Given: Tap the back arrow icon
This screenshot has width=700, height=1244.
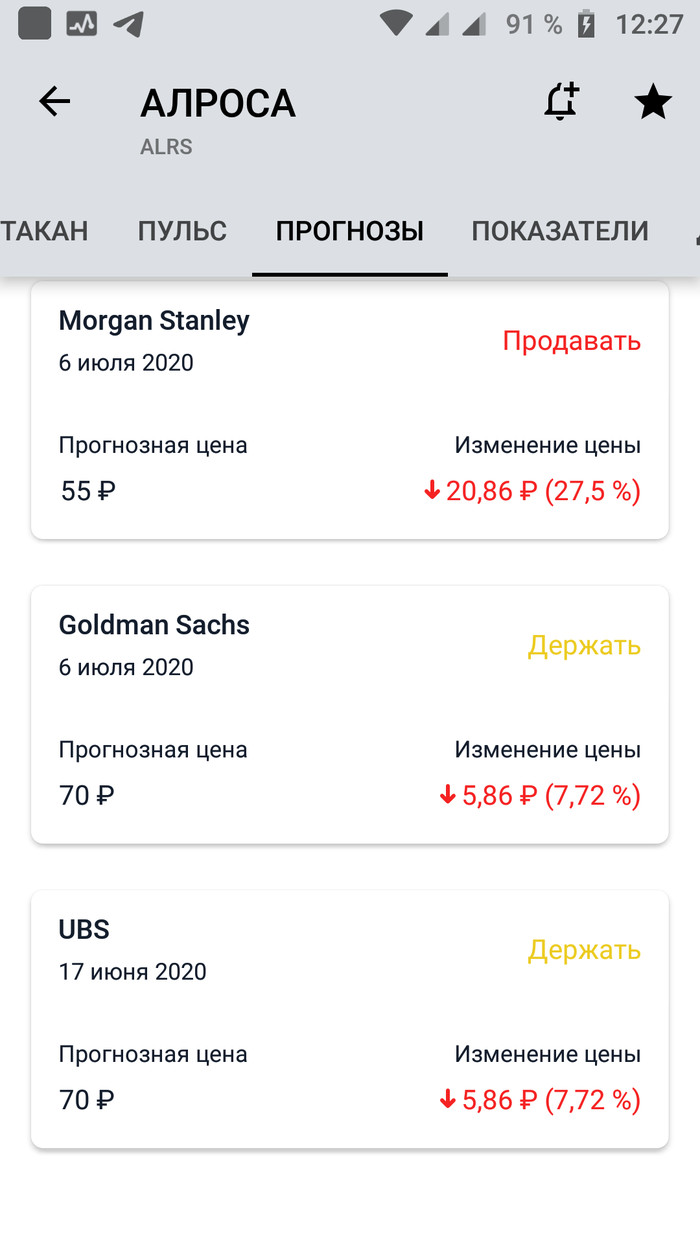Looking at the screenshot, I should click(55, 102).
